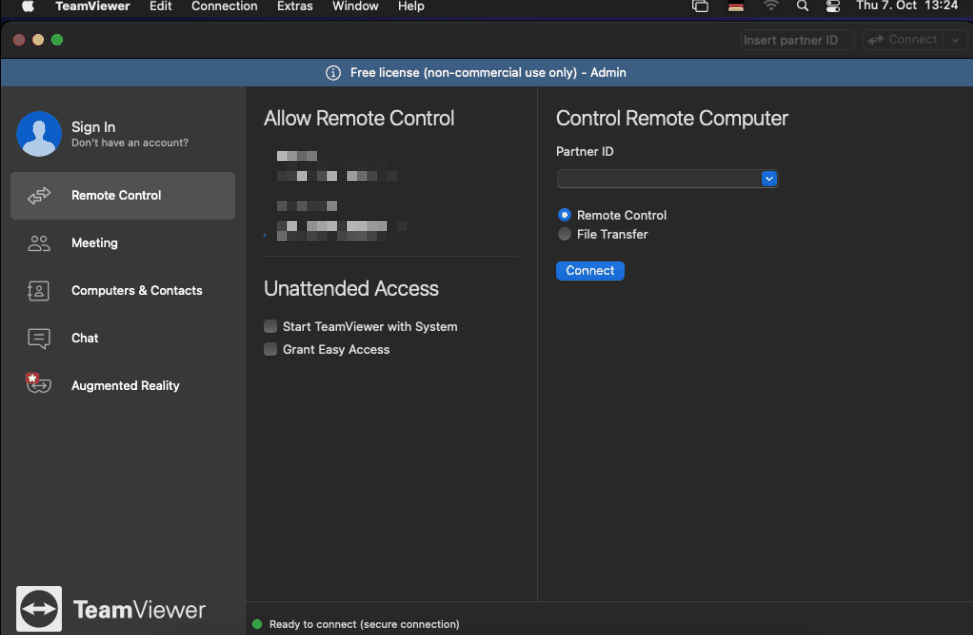Image resolution: width=973 pixels, height=635 pixels.
Task: Click the Augmented Reality headset icon
Action: (x=38, y=384)
